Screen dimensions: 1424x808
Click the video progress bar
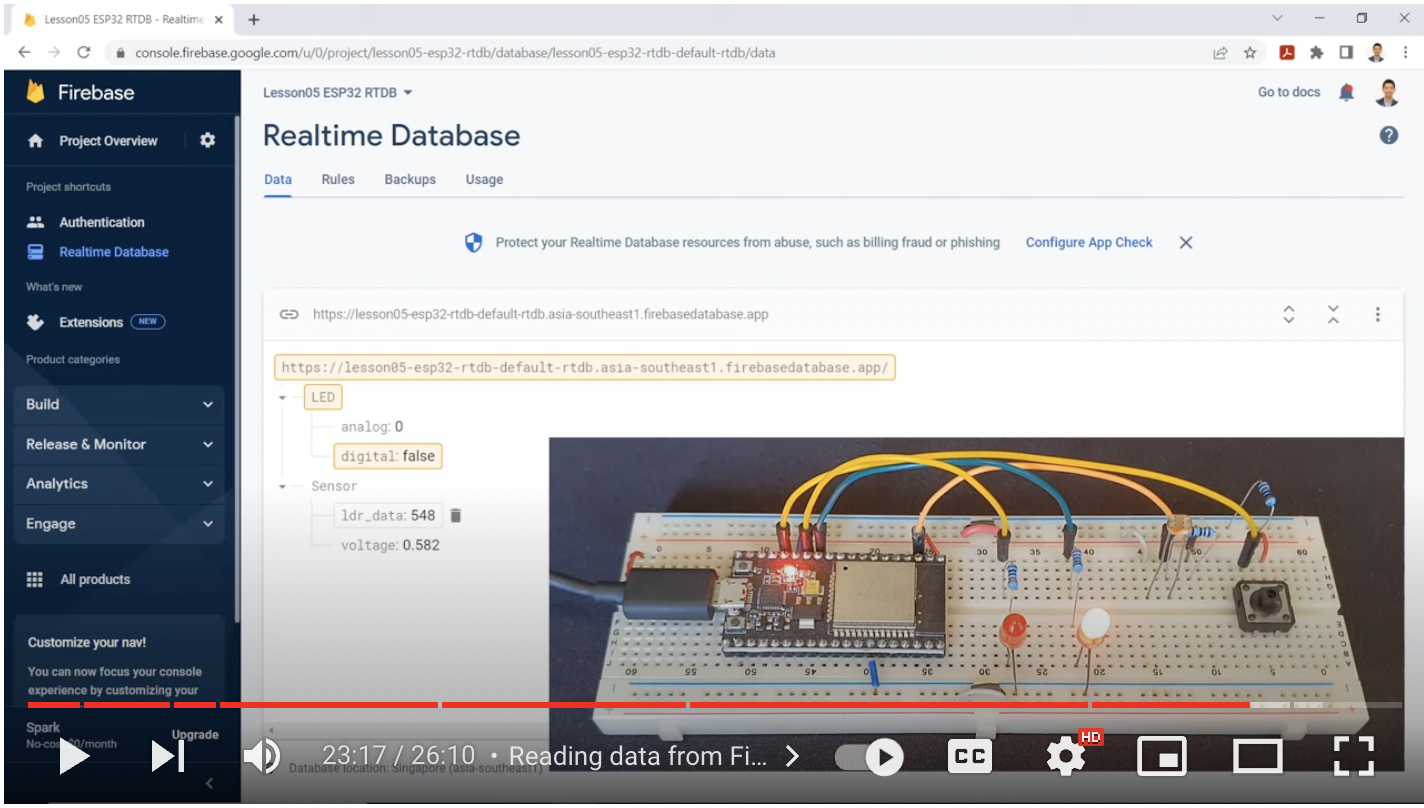pos(714,705)
